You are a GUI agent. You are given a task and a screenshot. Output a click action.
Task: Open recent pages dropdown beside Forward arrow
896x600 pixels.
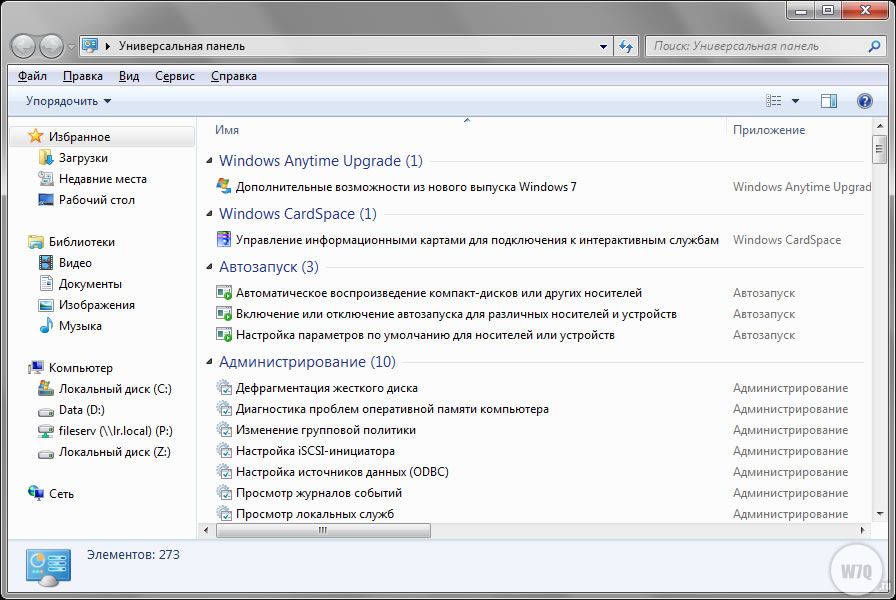[x=71, y=47]
